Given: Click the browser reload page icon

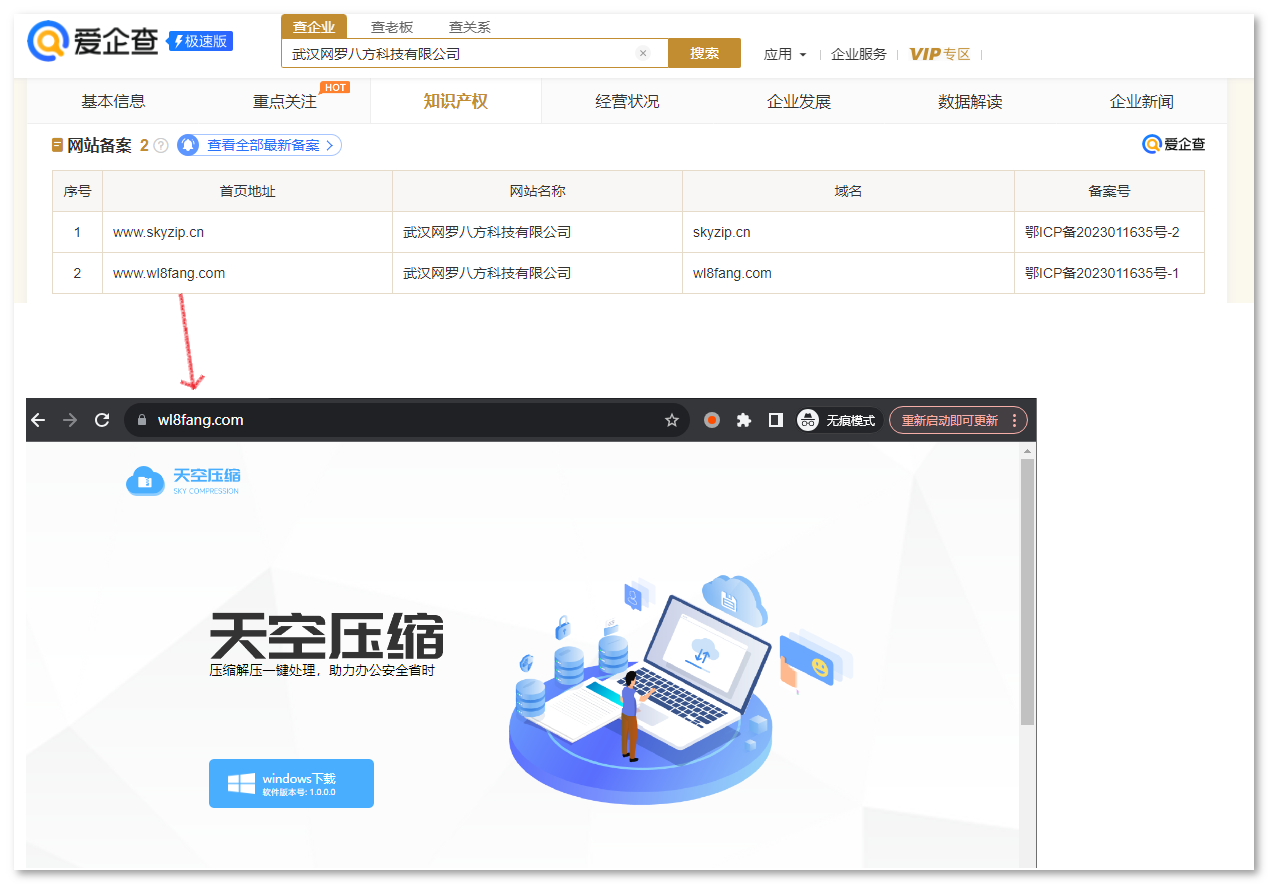Looking at the screenshot, I should [x=101, y=420].
